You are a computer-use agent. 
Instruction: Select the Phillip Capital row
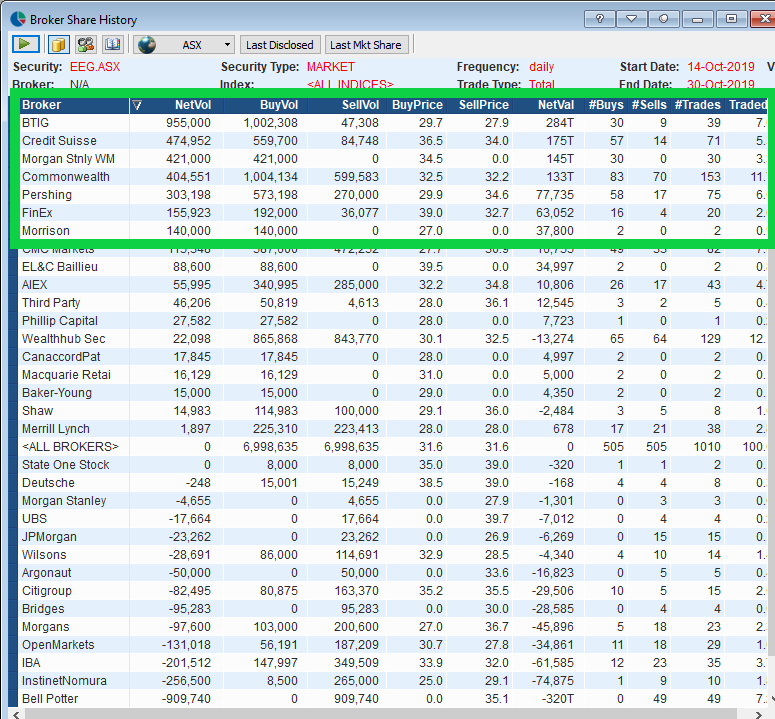tap(393, 321)
